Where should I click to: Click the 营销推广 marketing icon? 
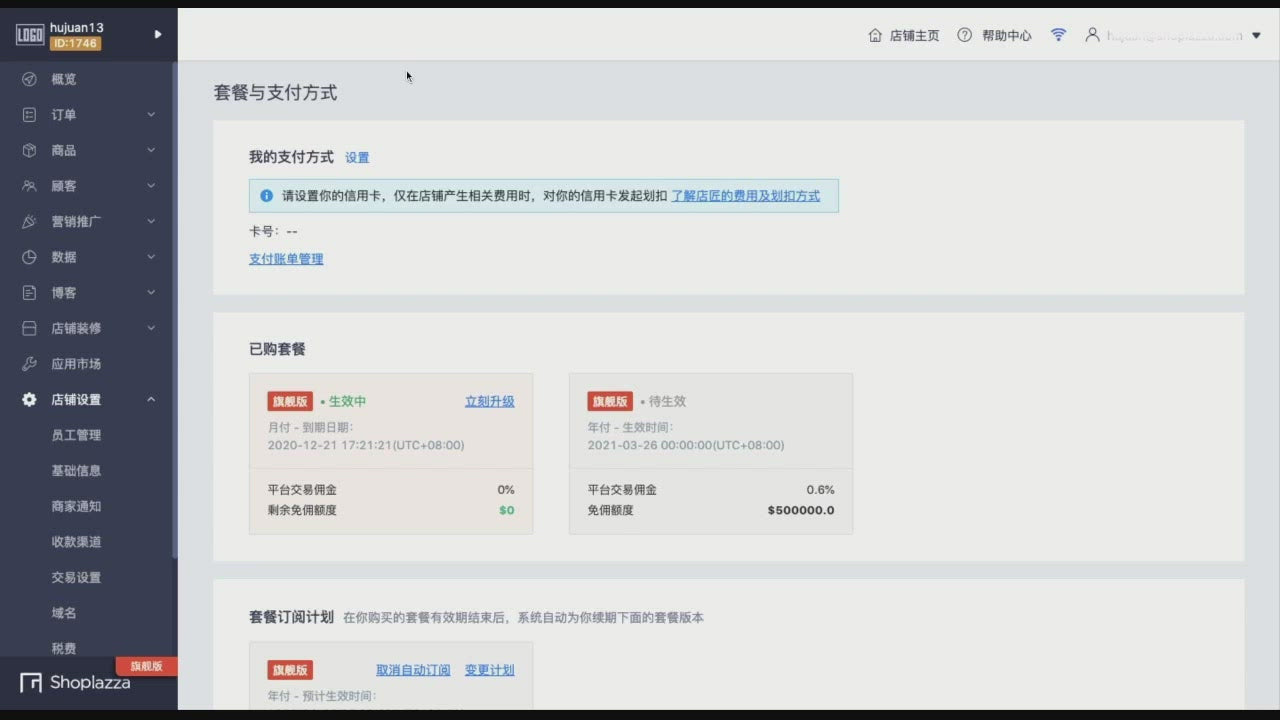click(30, 221)
